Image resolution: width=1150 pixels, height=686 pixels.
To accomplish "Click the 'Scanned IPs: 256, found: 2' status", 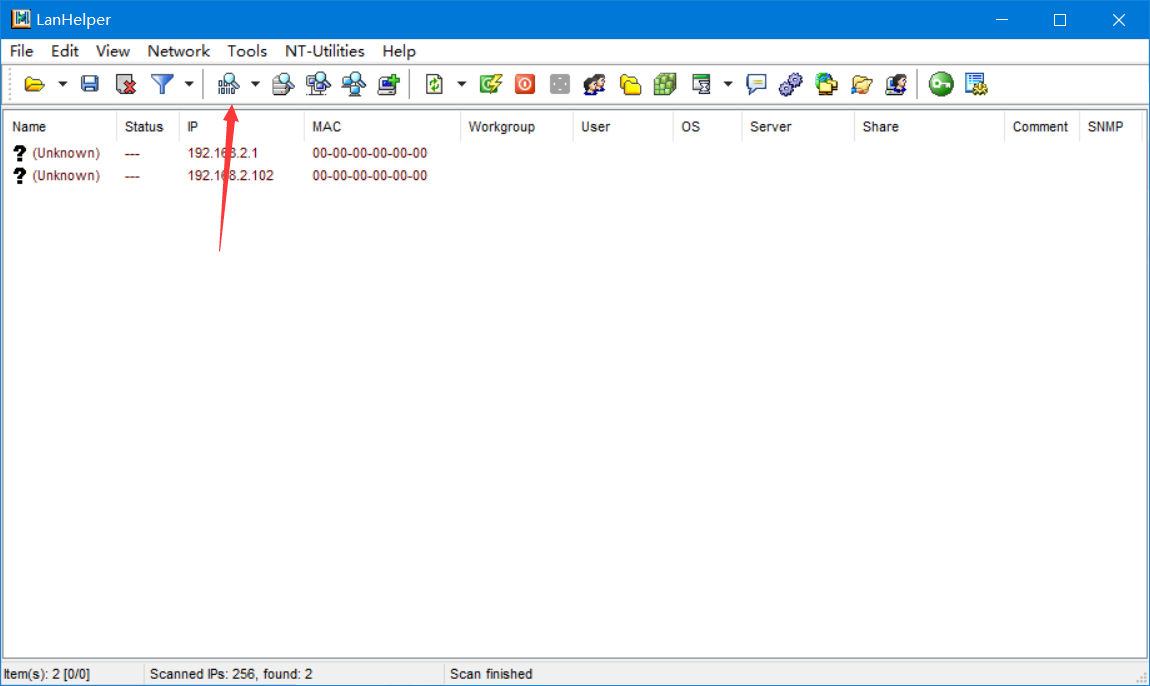I will pyautogui.click(x=231, y=674).
